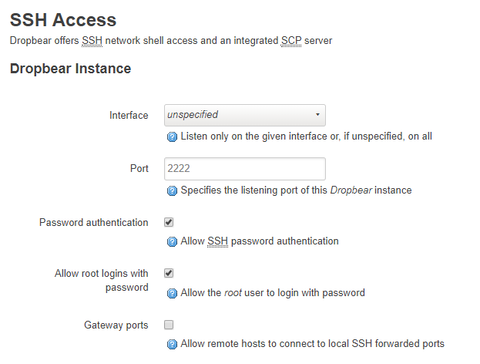Open the Interface dropdown showing unspecified
The height and width of the screenshot is (364, 480).
pyautogui.click(x=245, y=115)
